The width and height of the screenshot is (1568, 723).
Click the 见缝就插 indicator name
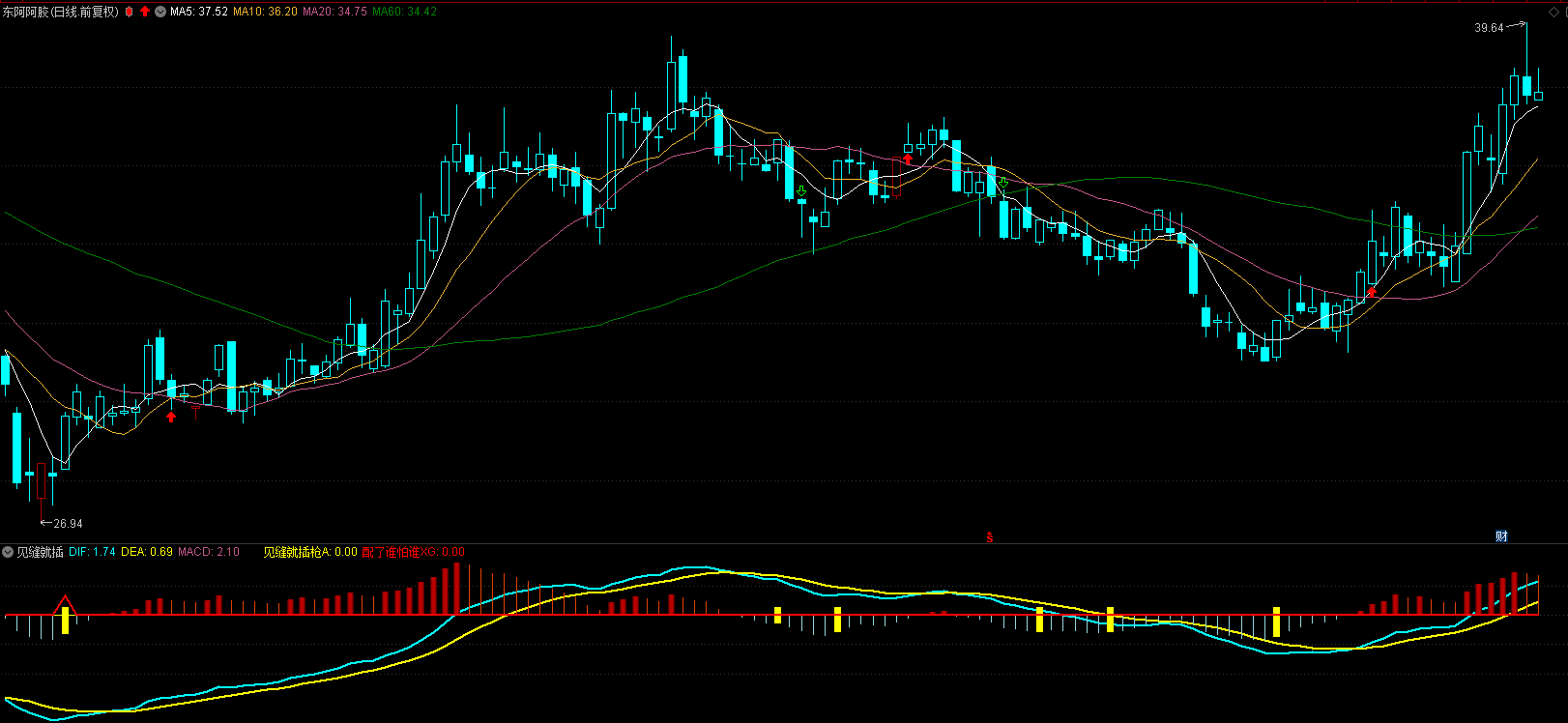coord(40,552)
